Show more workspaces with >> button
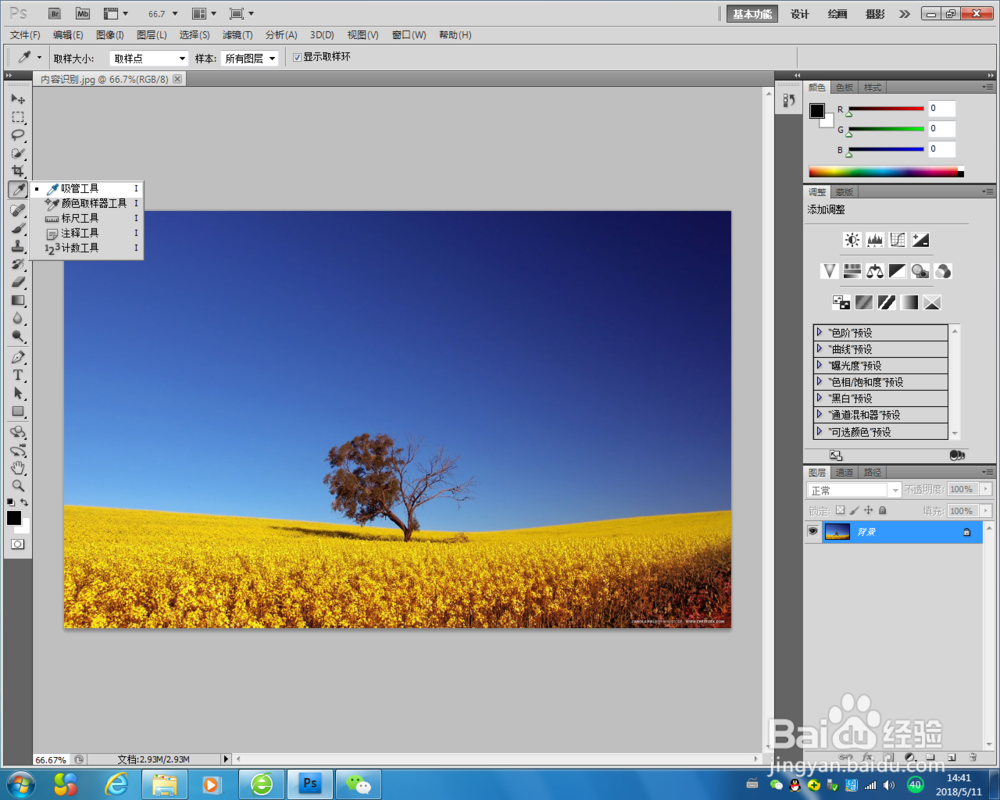The height and width of the screenshot is (800, 1000). (x=904, y=14)
